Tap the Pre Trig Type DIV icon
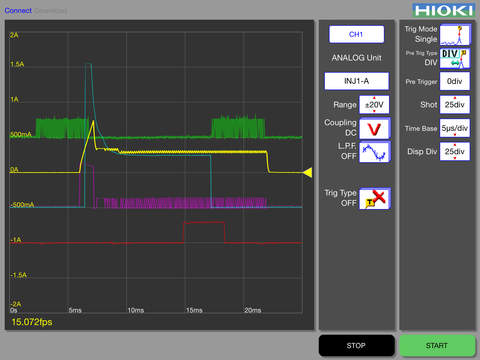The width and height of the screenshot is (480, 360). (x=455, y=58)
